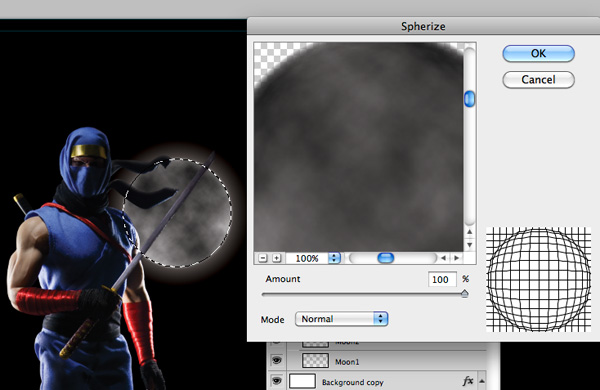
Task: Zoom out preview with minus button
Action: pyautogui.click(x=262, y=258)
